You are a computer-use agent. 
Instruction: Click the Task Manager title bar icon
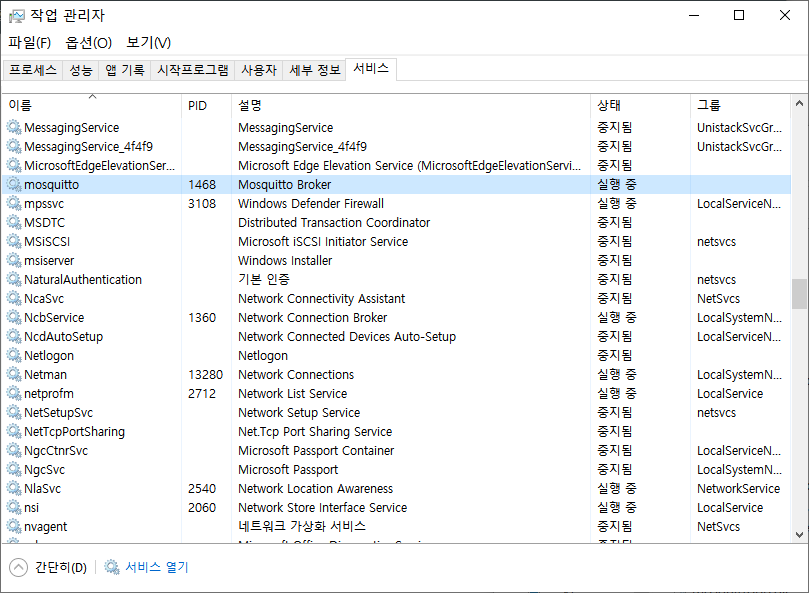click(17, 16)
